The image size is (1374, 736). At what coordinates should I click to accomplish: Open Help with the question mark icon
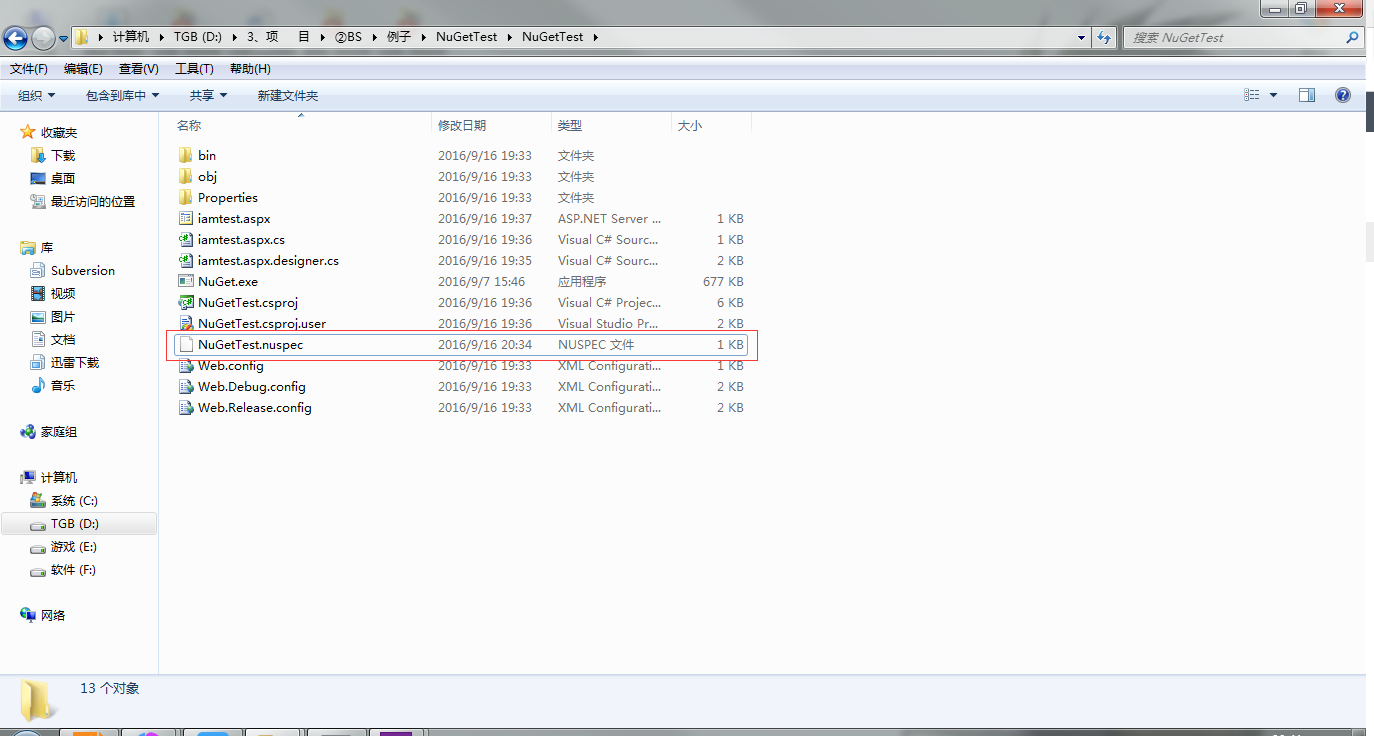1343,95
